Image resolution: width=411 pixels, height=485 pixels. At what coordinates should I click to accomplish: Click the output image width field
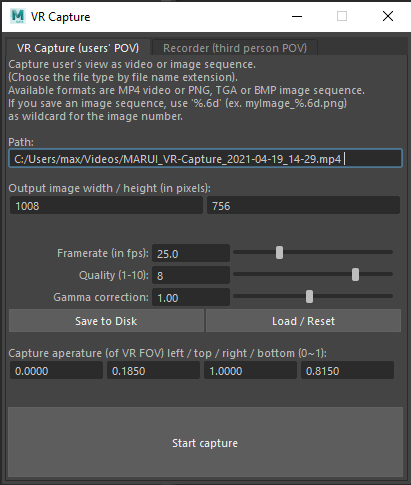[x=106, y=205]
